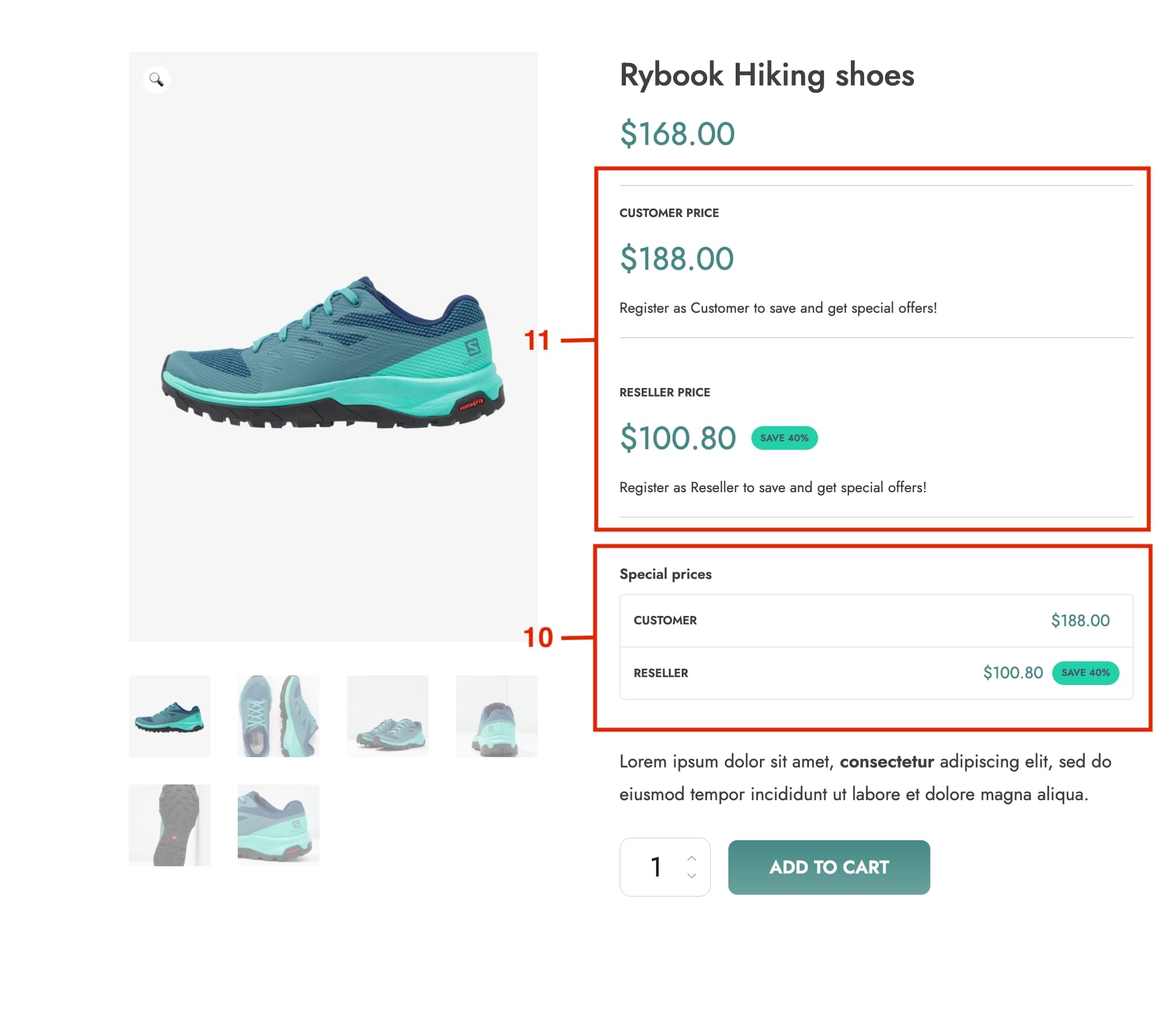
Task: Click 'Register as Reseller to save' text
Action: tap(773, 488)
